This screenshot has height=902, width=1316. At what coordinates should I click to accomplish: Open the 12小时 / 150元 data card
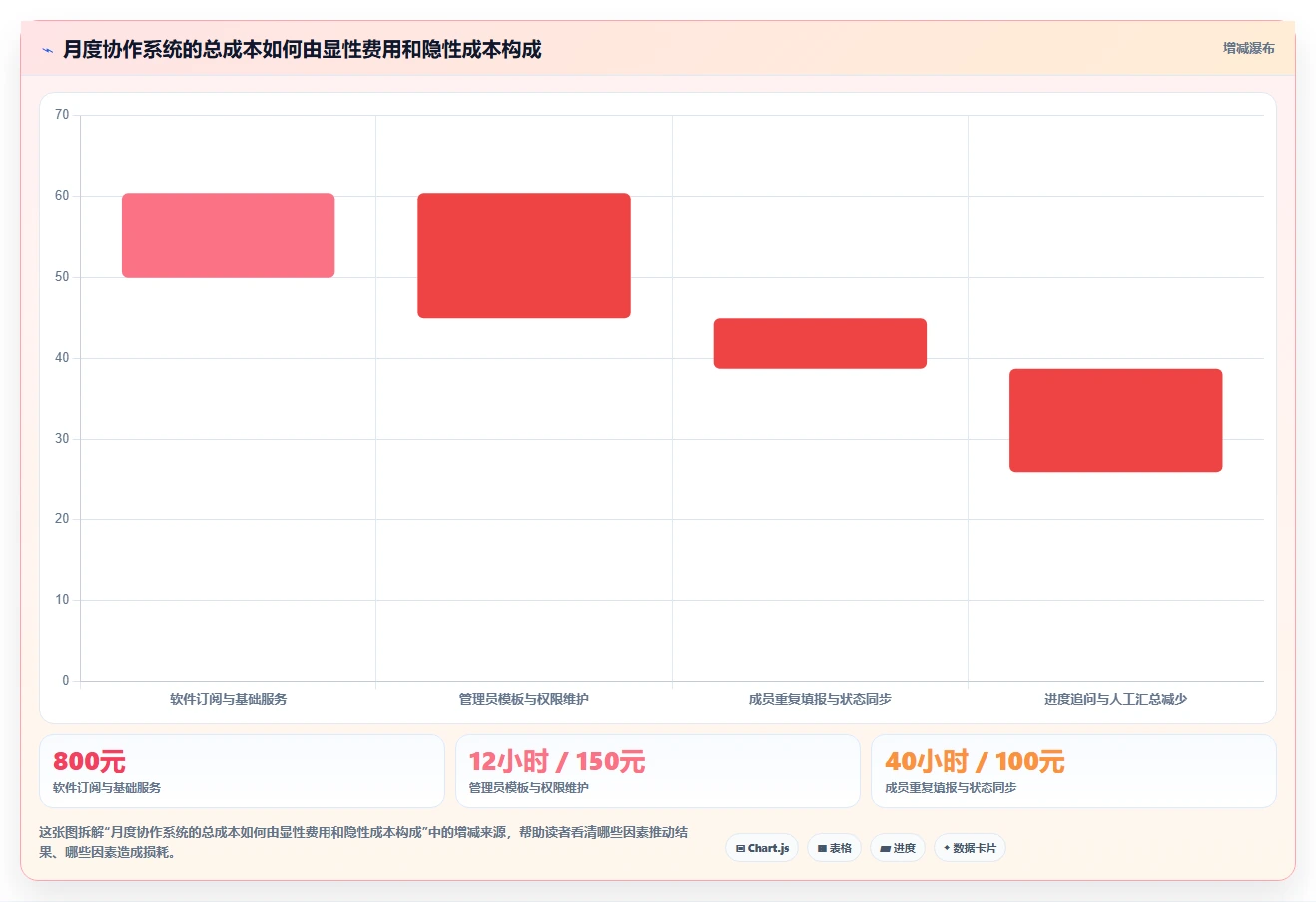click(658, 771)
